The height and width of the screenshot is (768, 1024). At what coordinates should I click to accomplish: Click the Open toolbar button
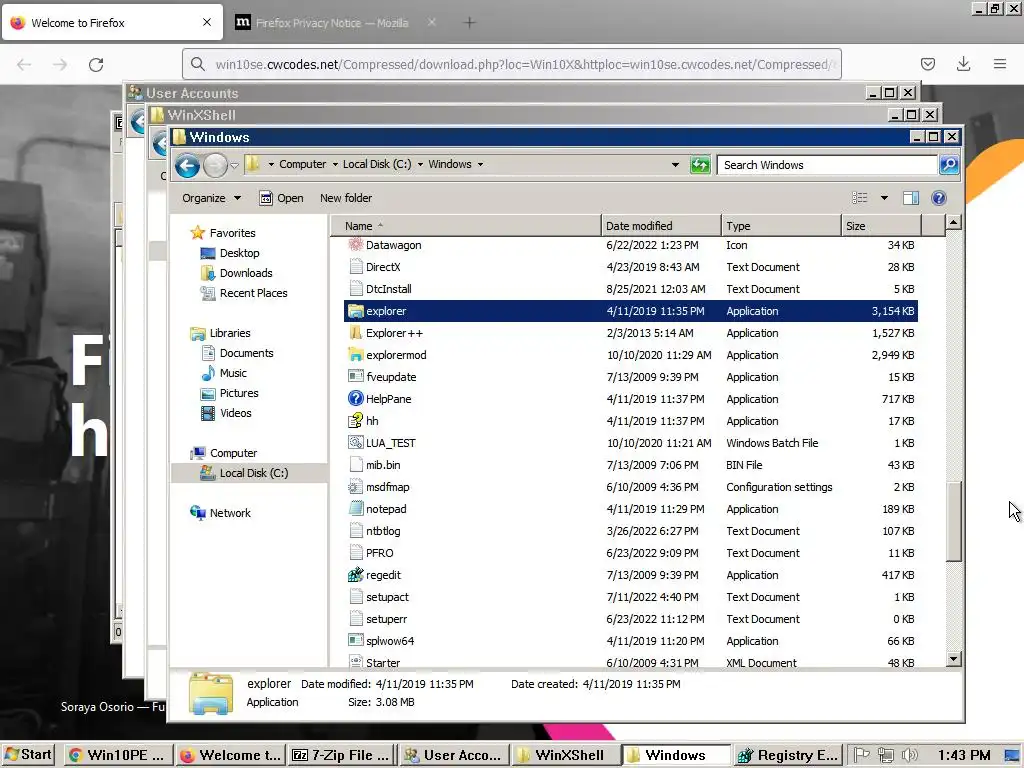click(x=281, y=198)
